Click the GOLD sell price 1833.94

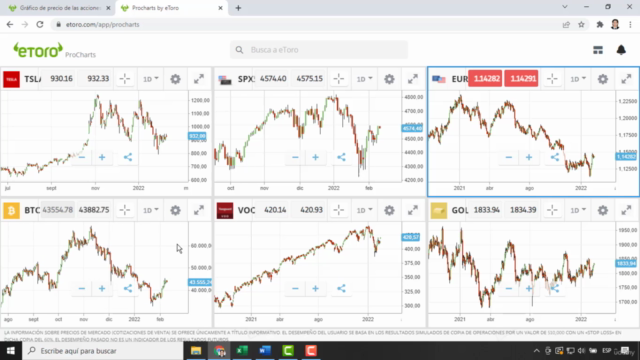[487, 210]
